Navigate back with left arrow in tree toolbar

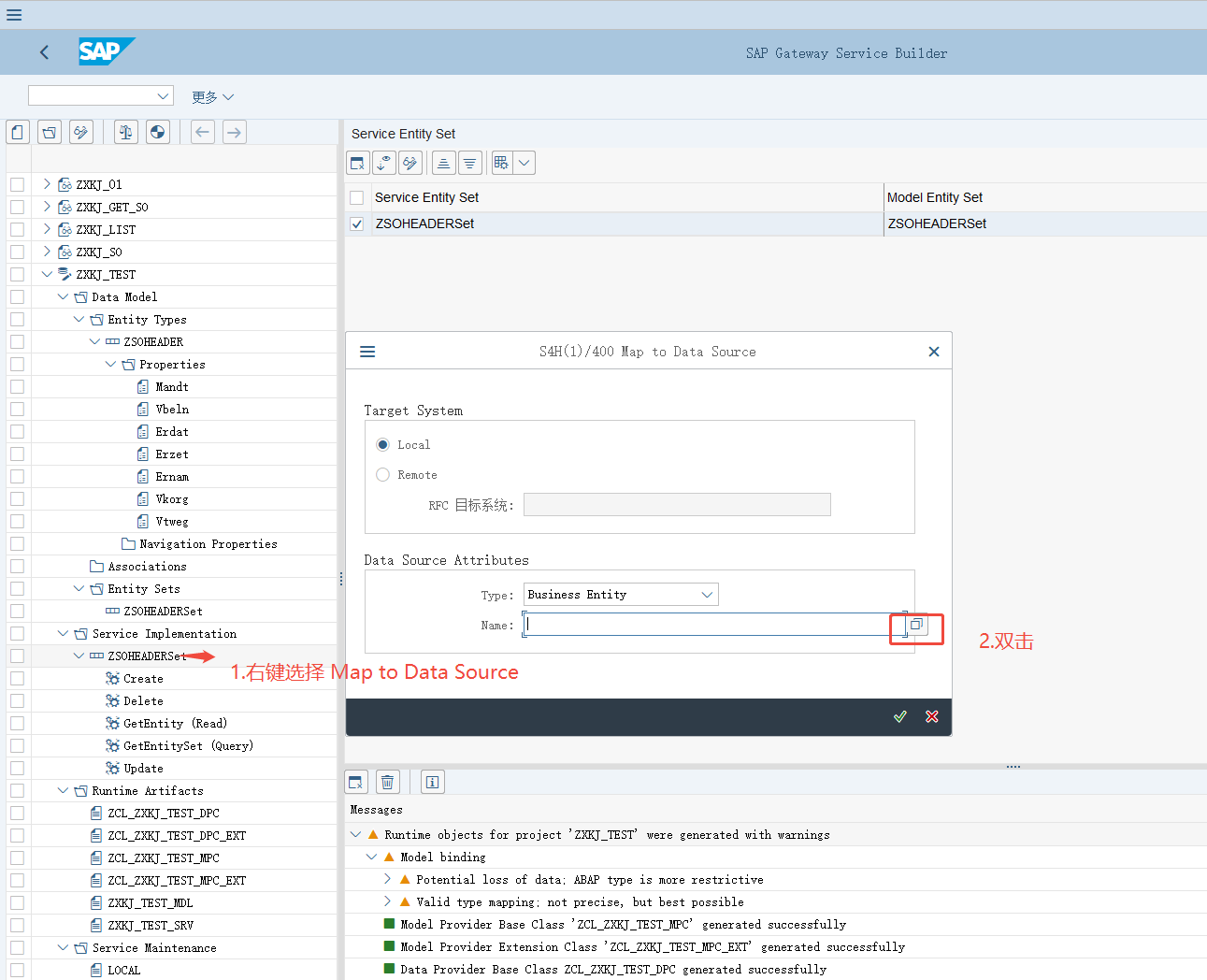[203, 133]
